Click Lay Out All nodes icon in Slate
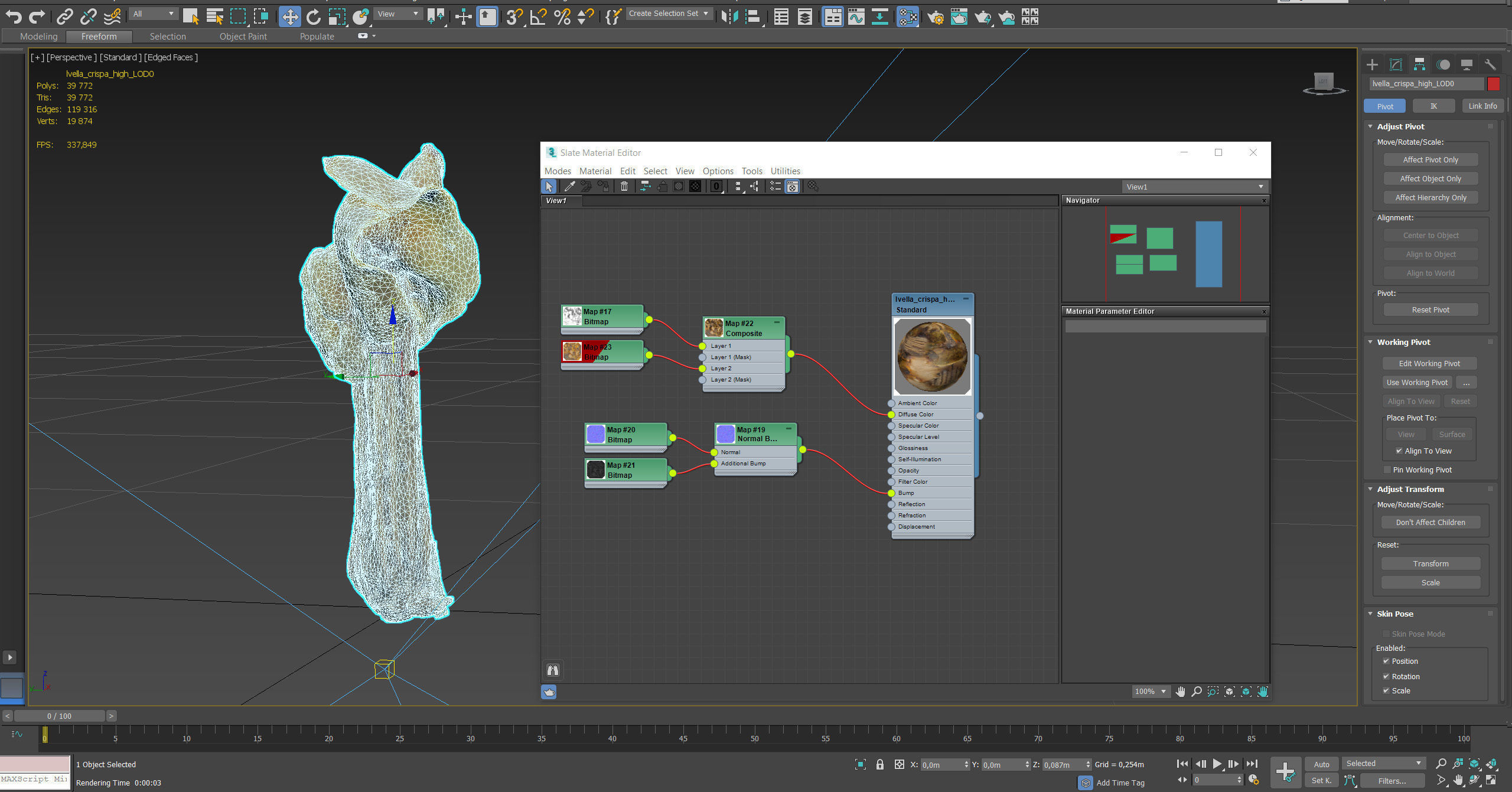This screenshot has width=1512, height=792. (x=738, y=187)
